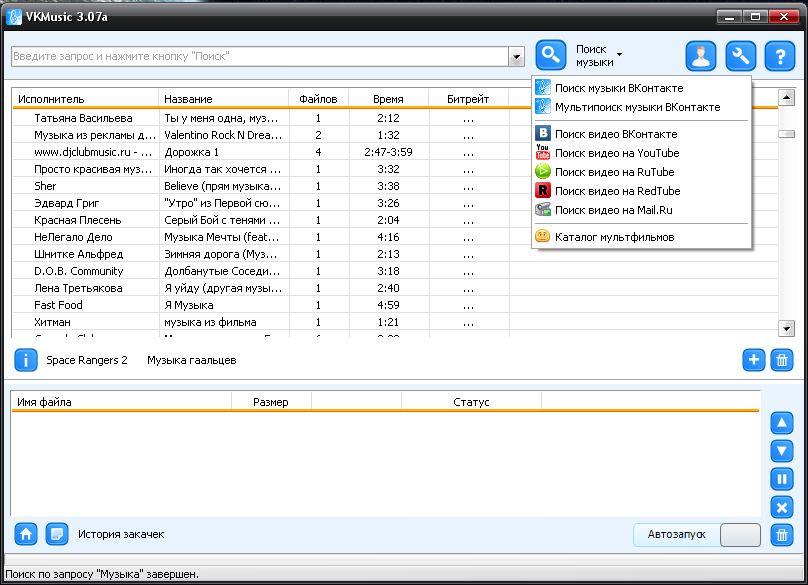
Task: Click the green RuTube icon in menu
Action: [543, 171]
